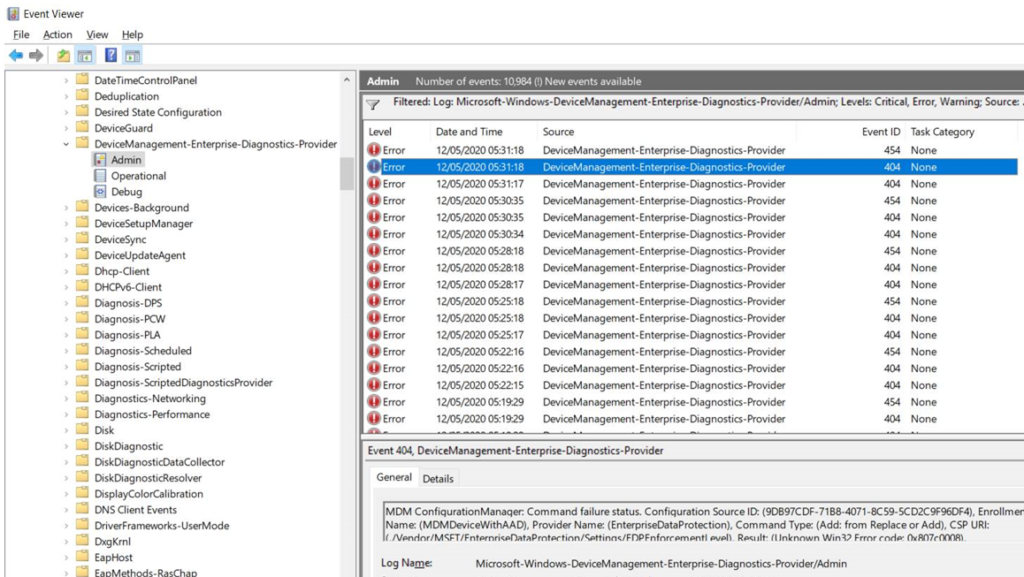Sort by the Event ID column header

click(851, 132)
